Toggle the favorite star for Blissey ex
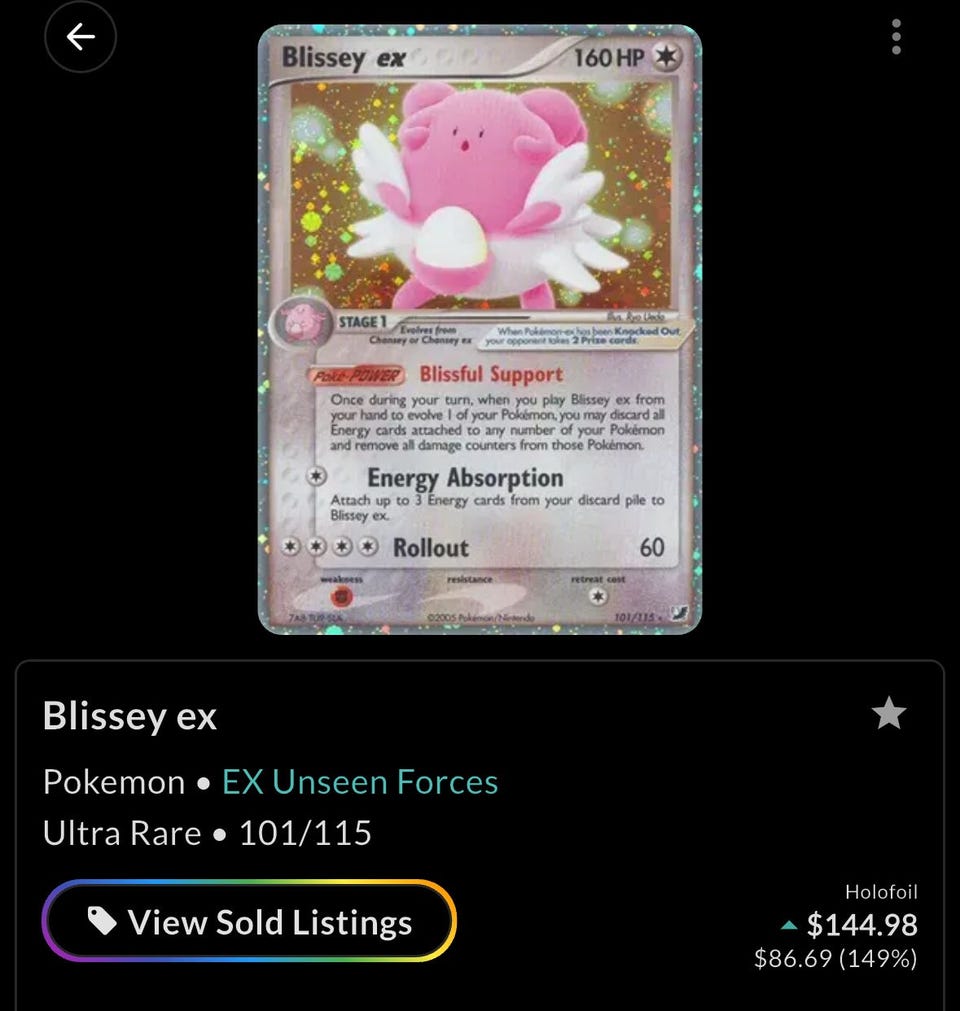960x1011 pixels. [x=888, y=714]
